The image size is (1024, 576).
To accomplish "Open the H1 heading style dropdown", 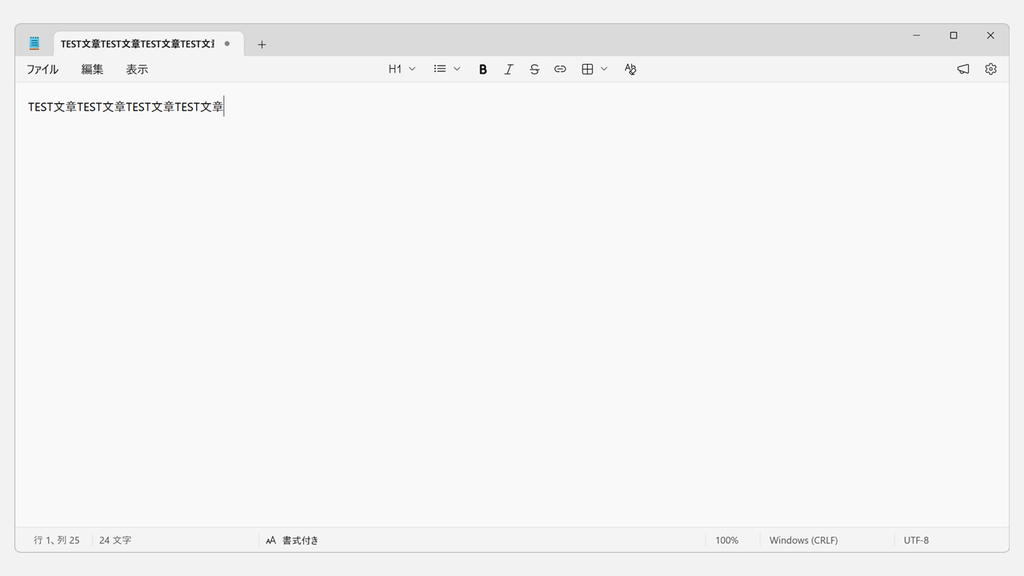I will 402,69.
